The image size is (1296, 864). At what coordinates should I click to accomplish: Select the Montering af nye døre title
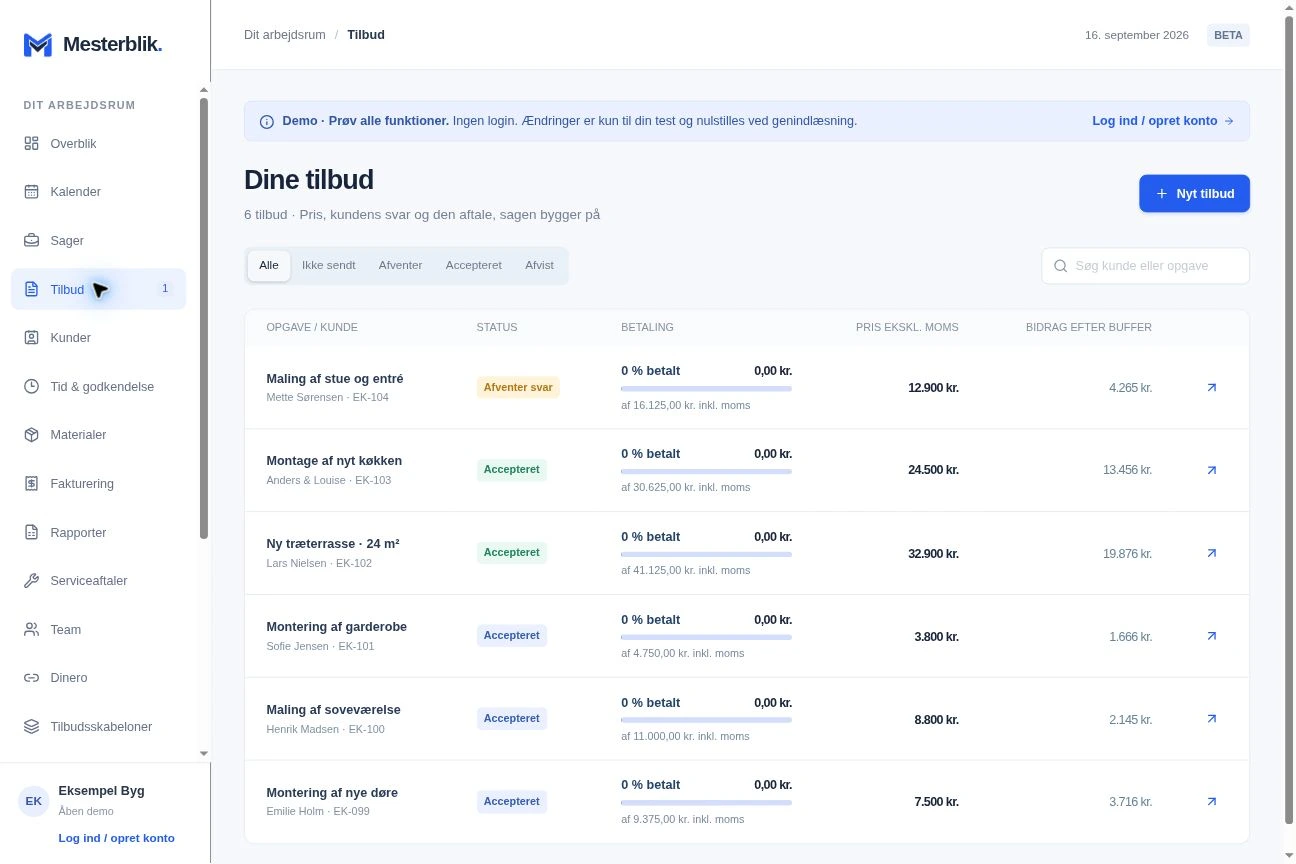point(332,793)
